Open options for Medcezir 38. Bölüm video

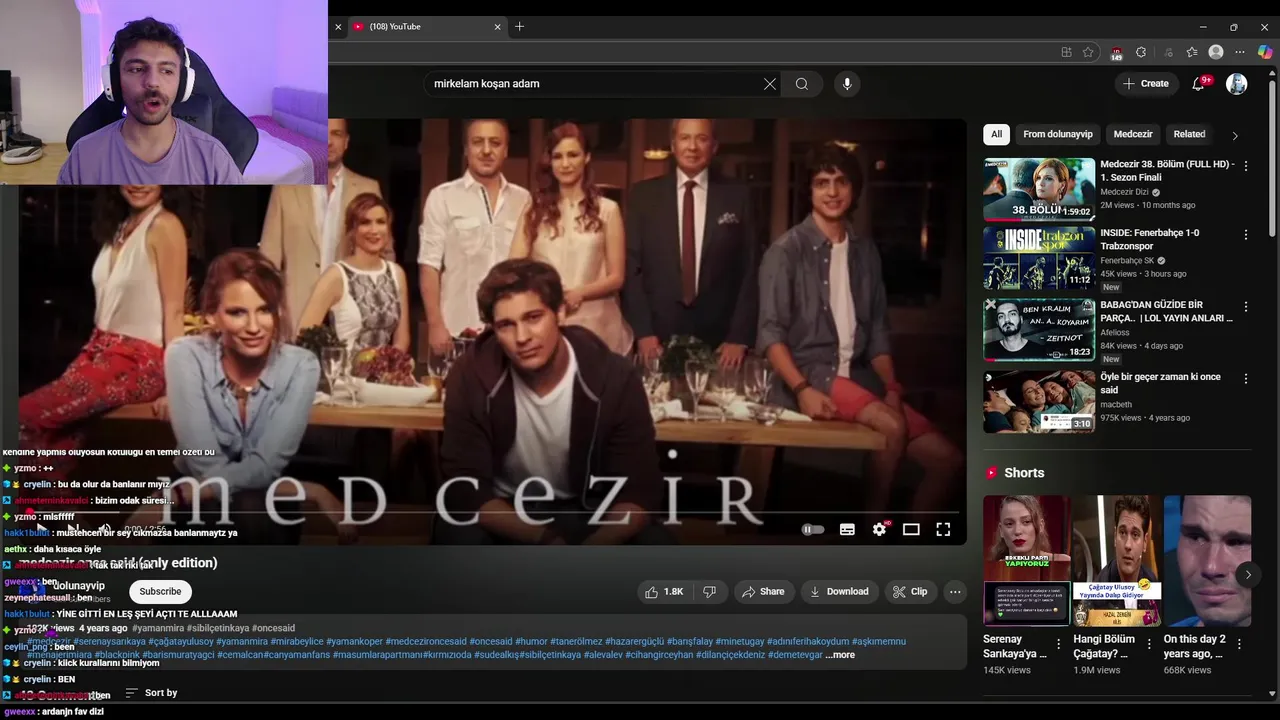coord(1245,166)
